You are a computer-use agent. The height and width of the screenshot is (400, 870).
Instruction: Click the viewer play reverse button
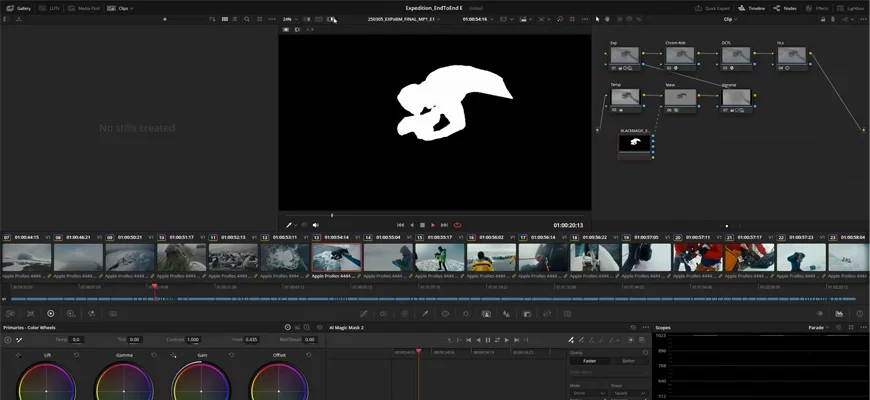pos(411,225)
